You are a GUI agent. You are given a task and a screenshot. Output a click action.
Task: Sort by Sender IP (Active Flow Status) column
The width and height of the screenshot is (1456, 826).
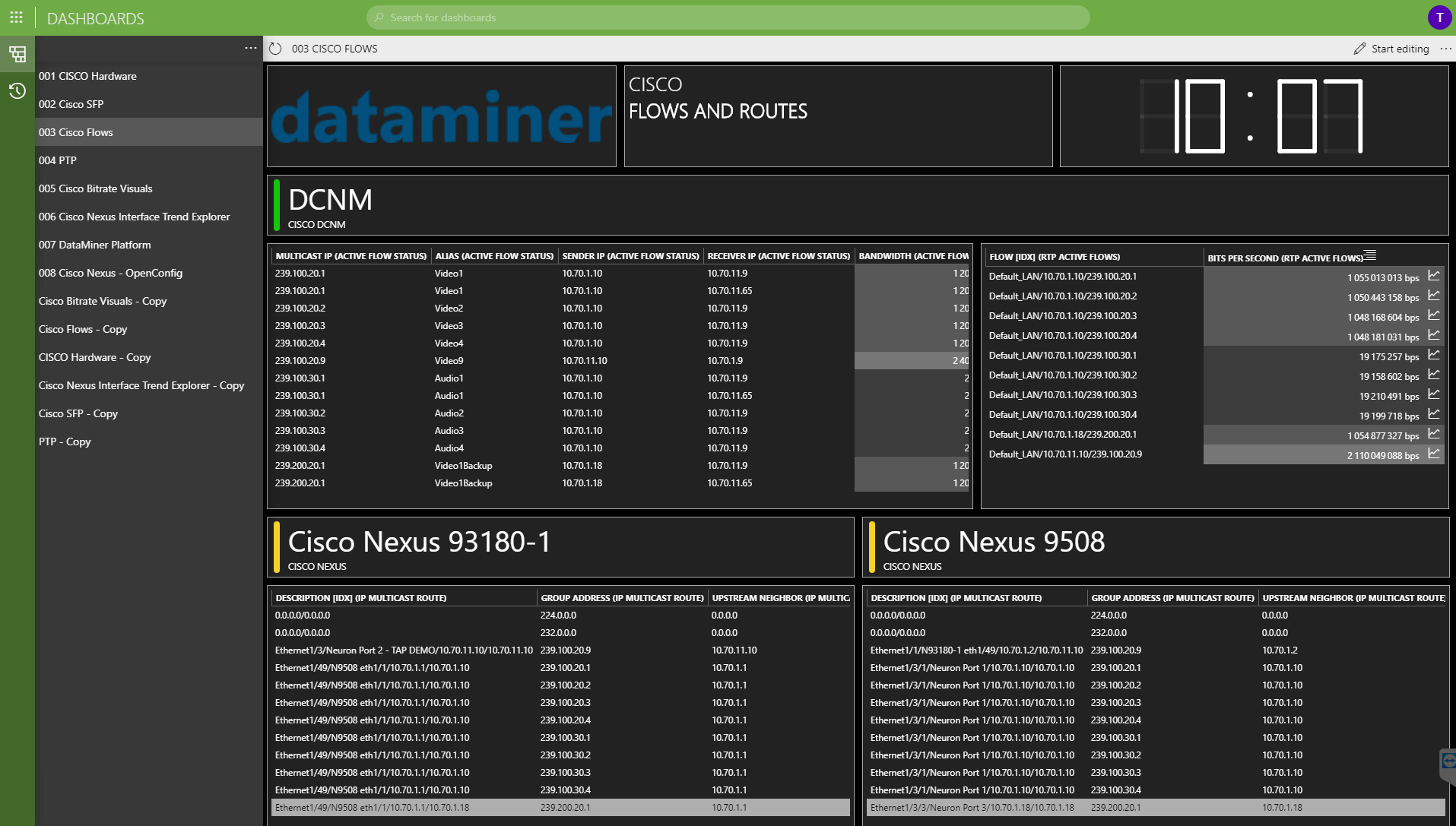pos(630,256)
